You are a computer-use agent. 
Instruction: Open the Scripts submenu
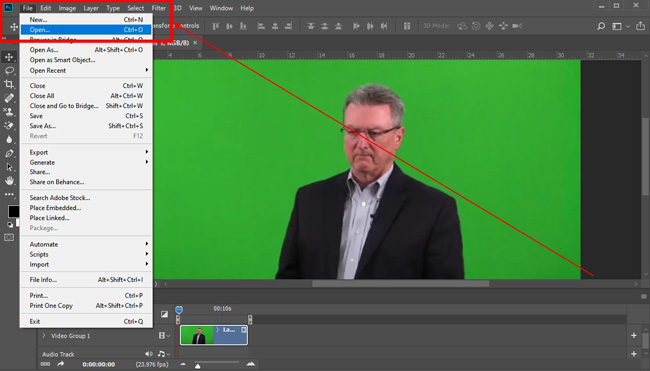point(86,254)
